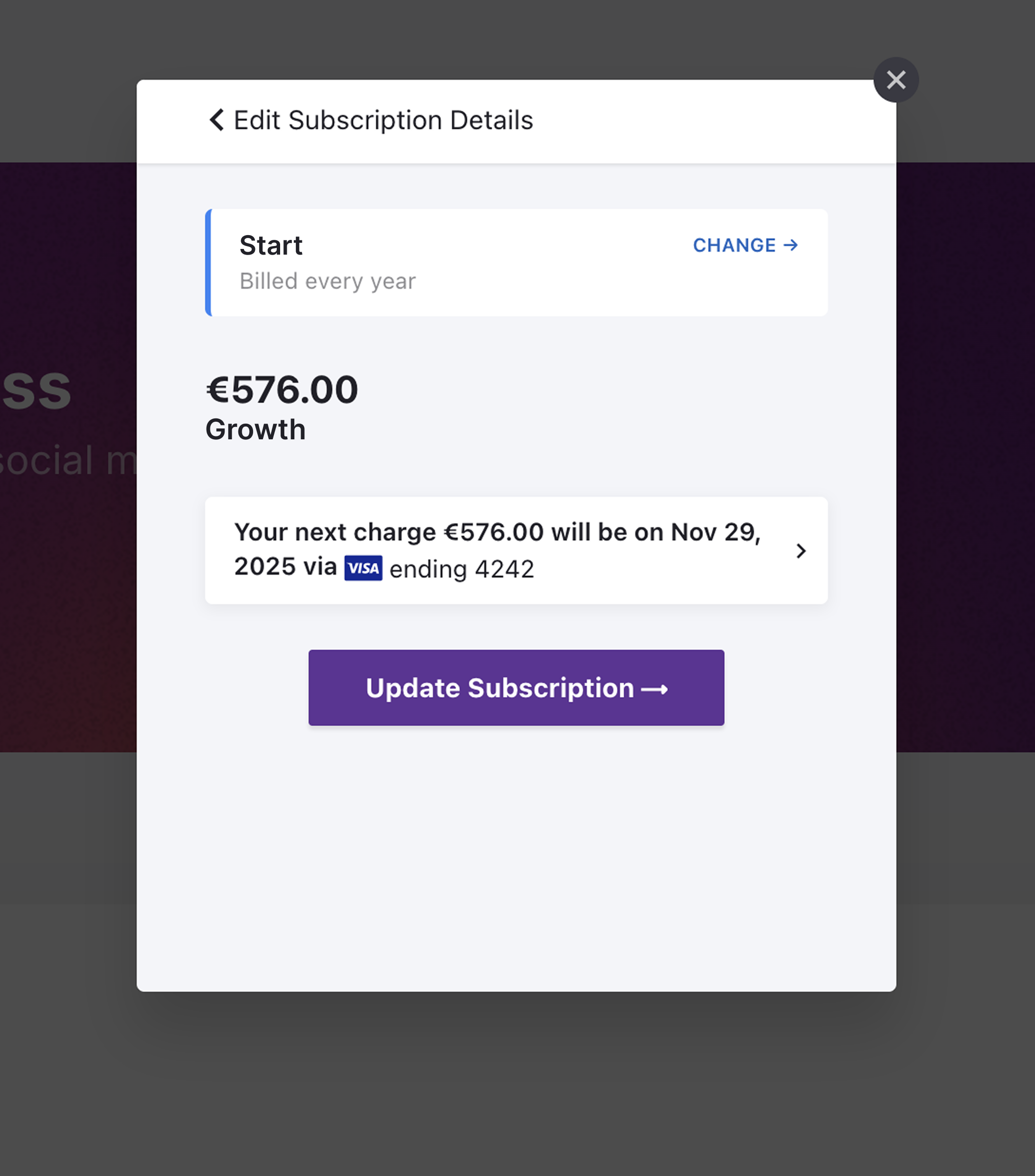Click the CHANGE link on Start plan
Viewport: 1035px width, 1176px height.
745,245
